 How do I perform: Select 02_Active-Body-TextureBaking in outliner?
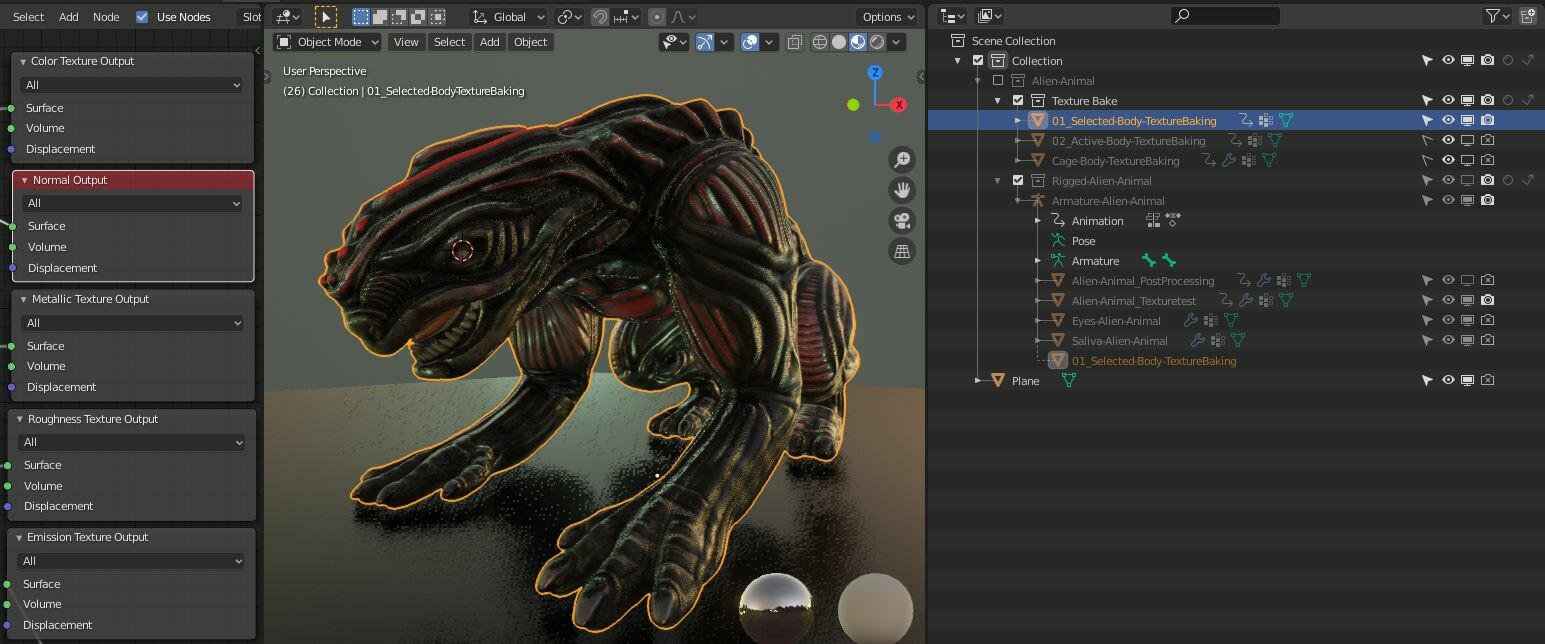click(x=1128, y=141)
